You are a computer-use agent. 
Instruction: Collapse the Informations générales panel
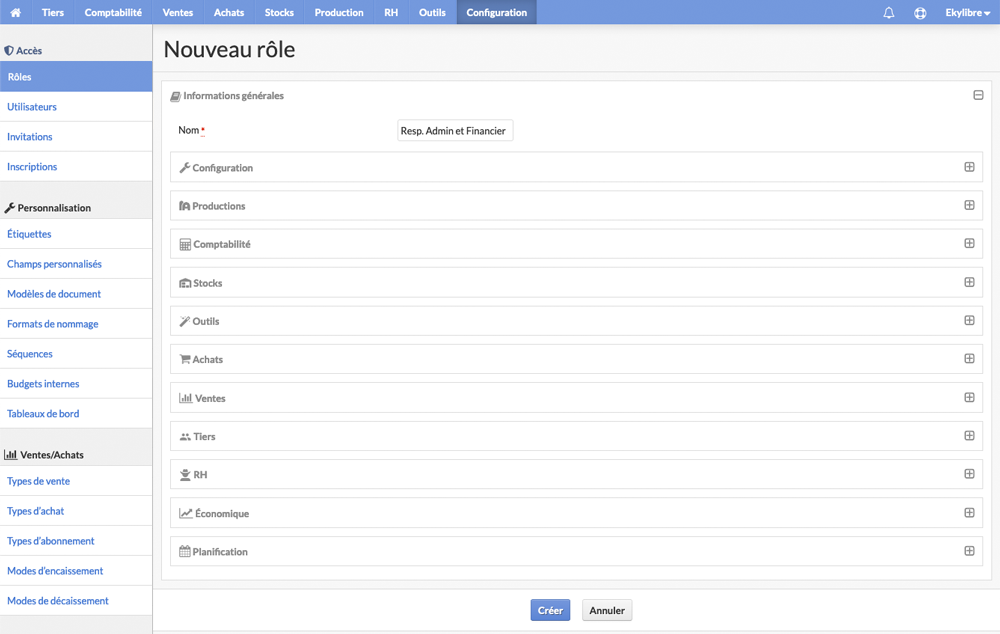click(978, 95)
